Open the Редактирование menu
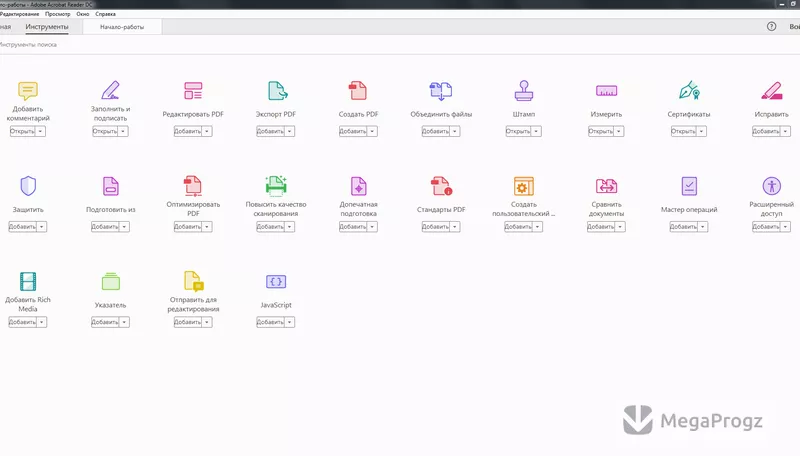 (x=19, y=14)
